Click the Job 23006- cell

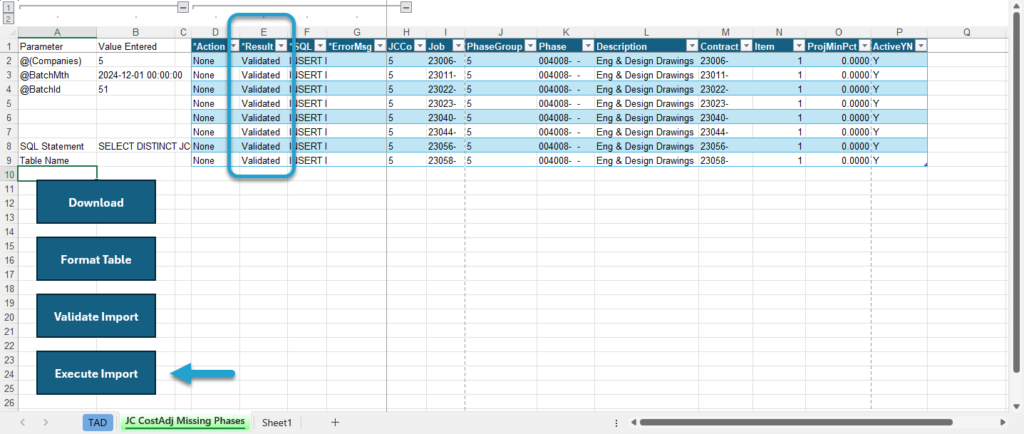pyautogui.click(x=445, y=61)
